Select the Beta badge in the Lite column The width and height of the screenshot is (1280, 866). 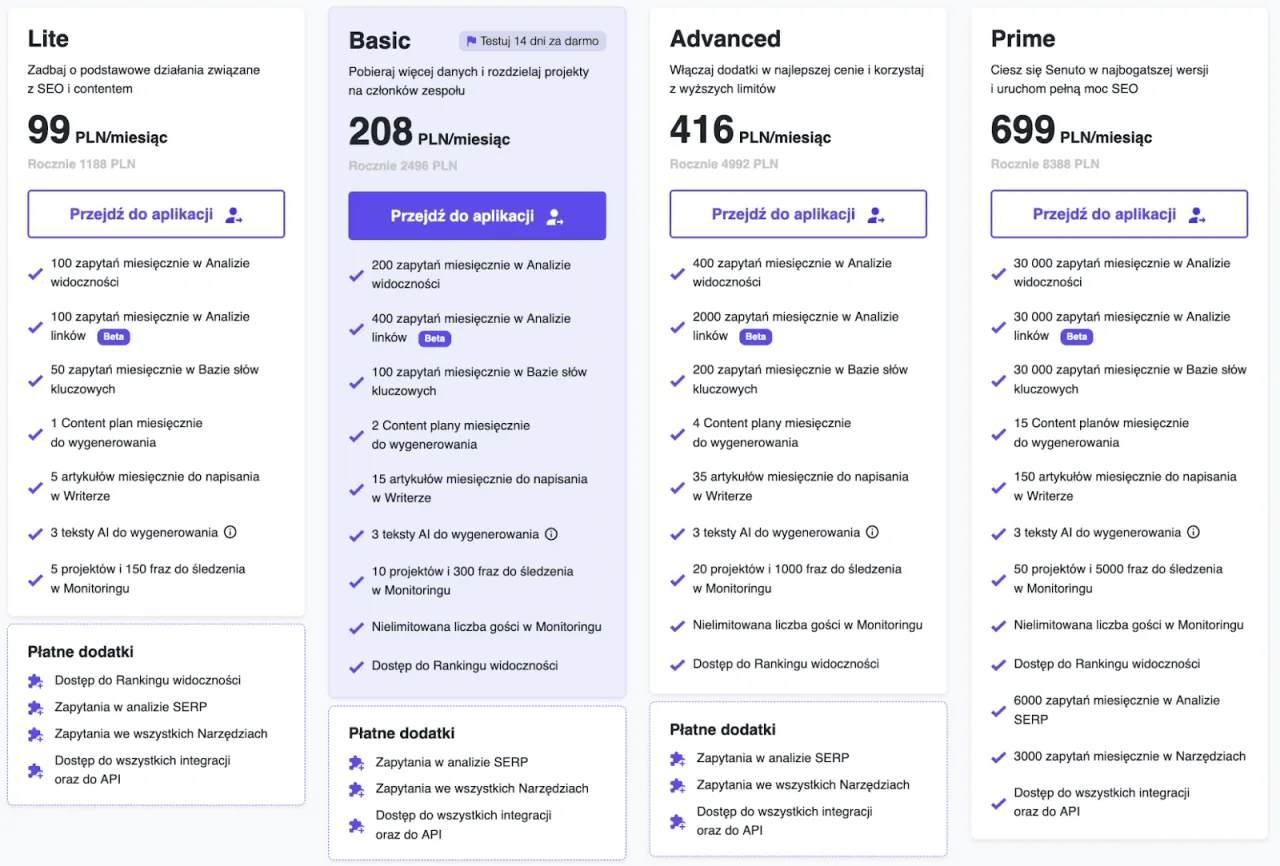point(113,337)
